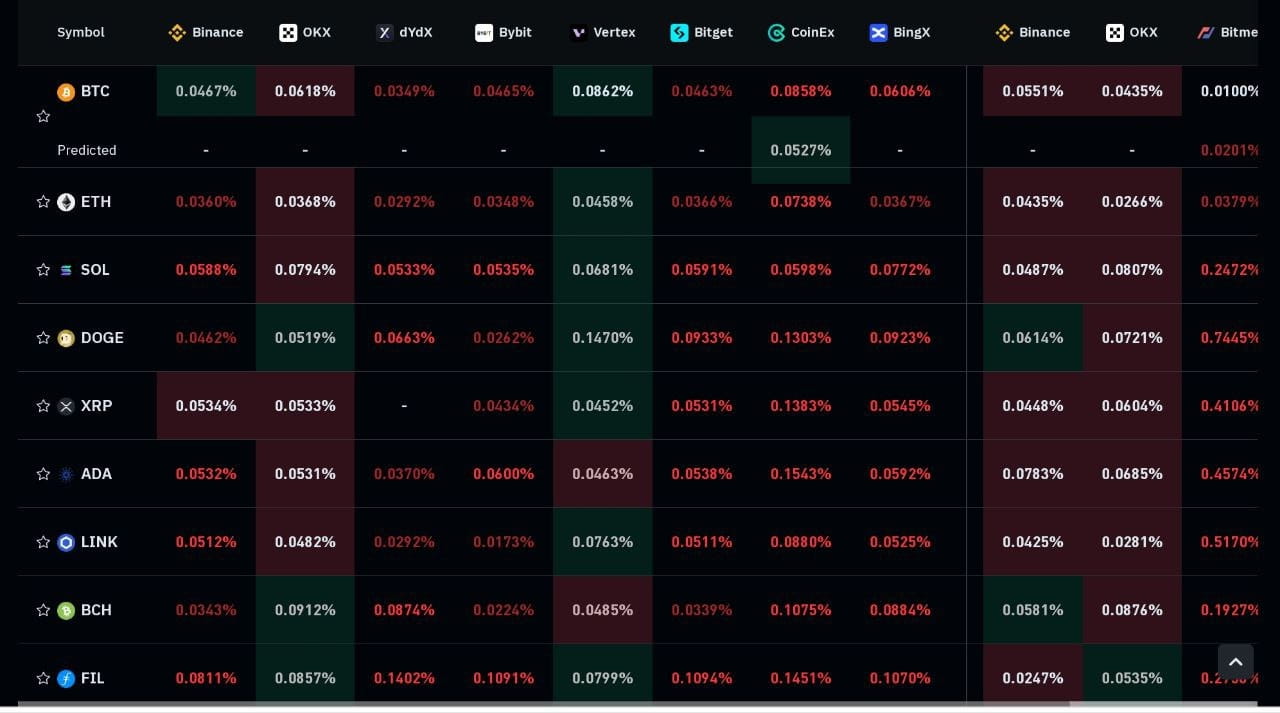Click the Symbol column header
The height and width of the screenshot is (713, 1280).
click(80, 31)
